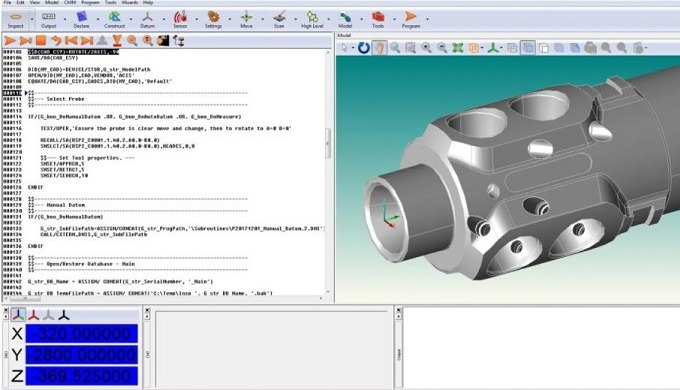Open the Inspect toolbar group
This screenshot has width=680, height=390.
pyautogui.click(x=16, y=20)
